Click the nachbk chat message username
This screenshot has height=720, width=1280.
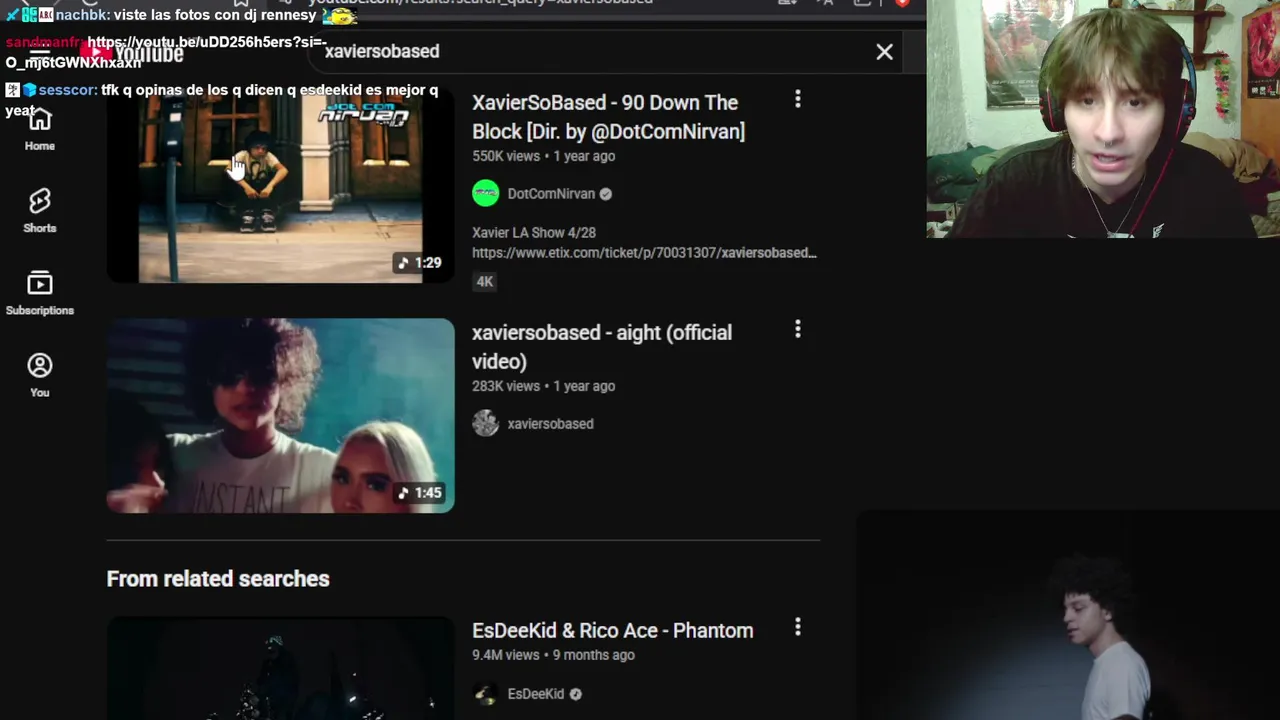82,15
